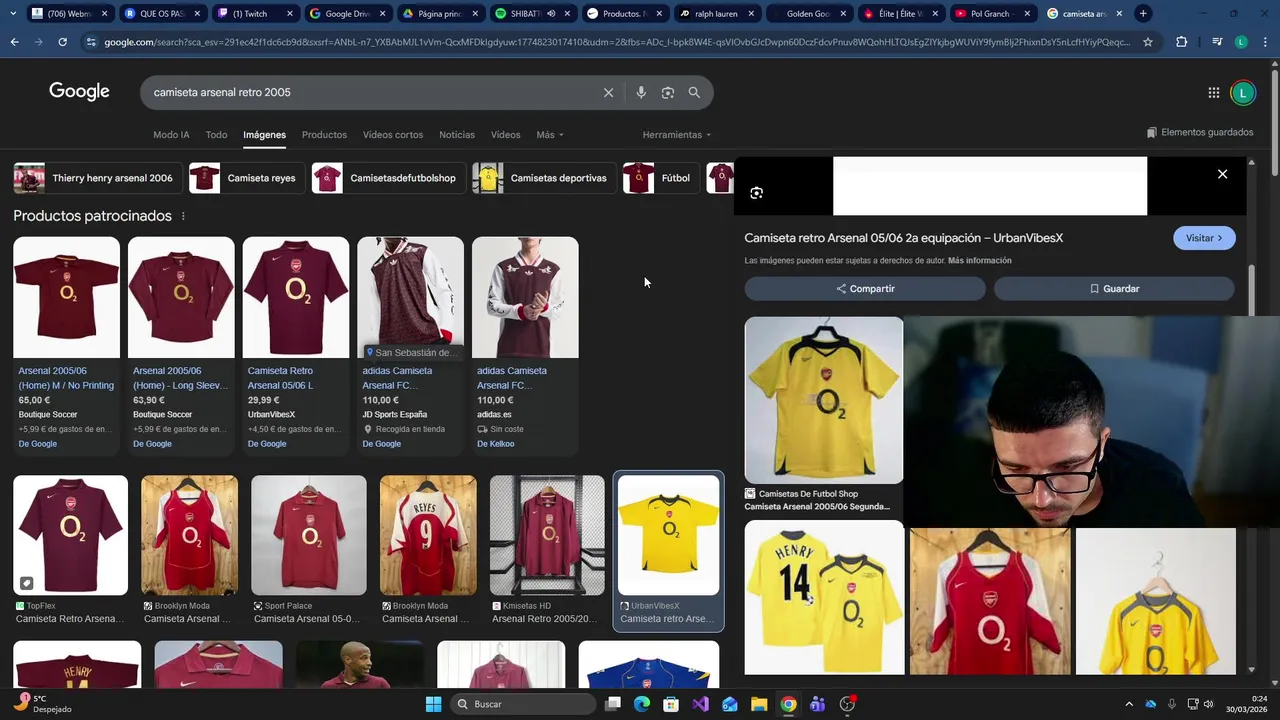1280x720 pixels.
Task: Open the Google apps grid
Action: click(x=1214, y=93)
